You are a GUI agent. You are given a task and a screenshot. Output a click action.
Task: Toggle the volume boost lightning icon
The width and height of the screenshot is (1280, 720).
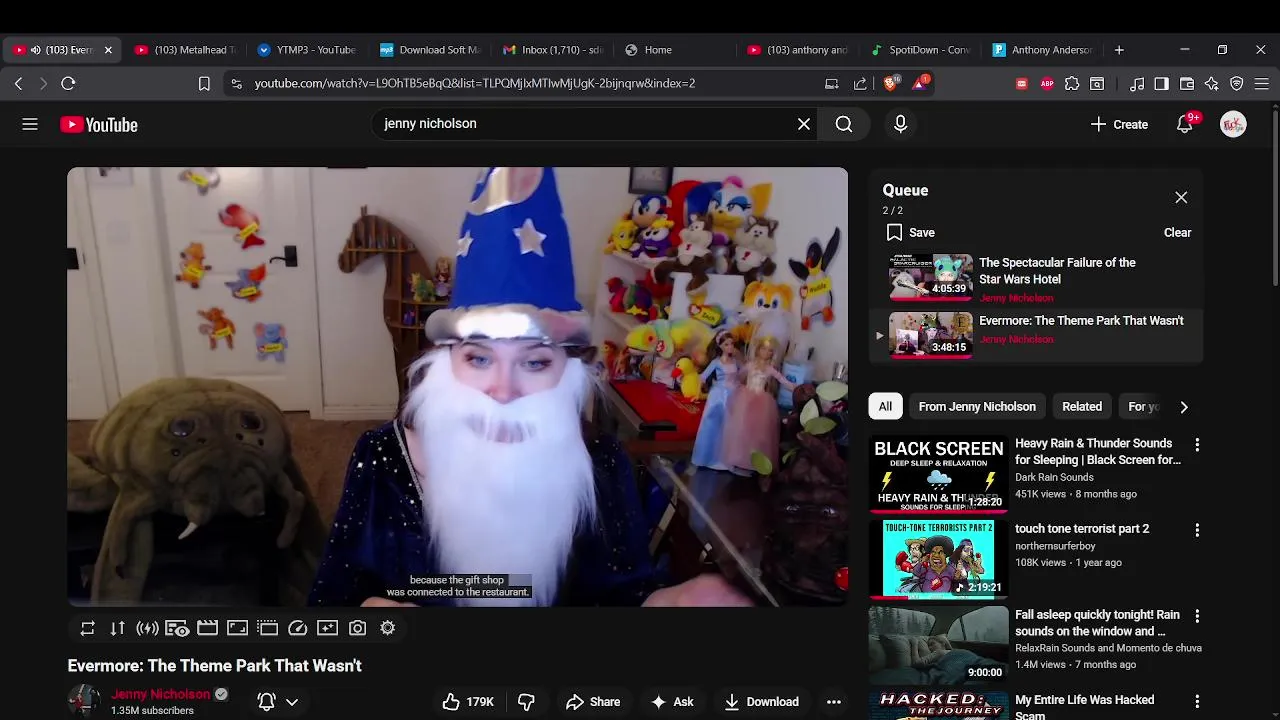pos(147,628)
